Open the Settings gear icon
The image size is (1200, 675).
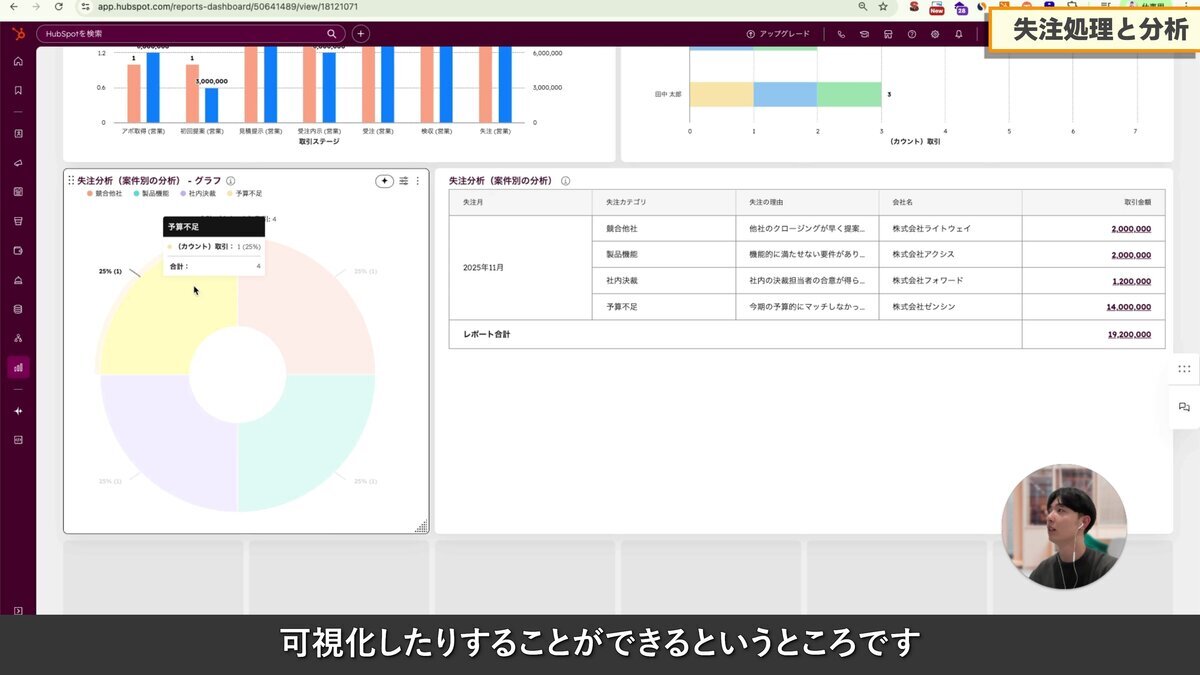(x=935, y=33)
